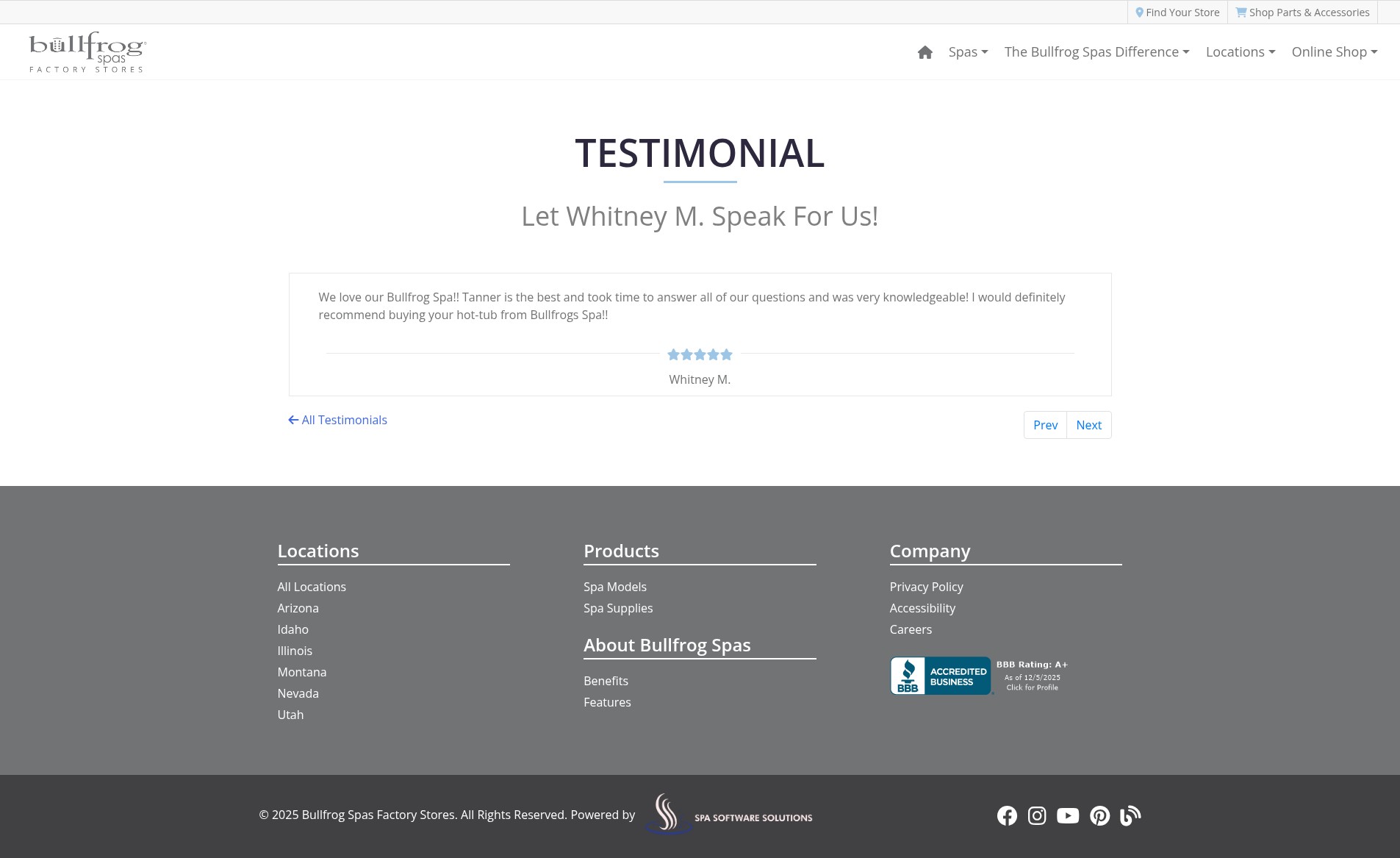
Task: Open the Accessibility link
Action: point(922,608)
